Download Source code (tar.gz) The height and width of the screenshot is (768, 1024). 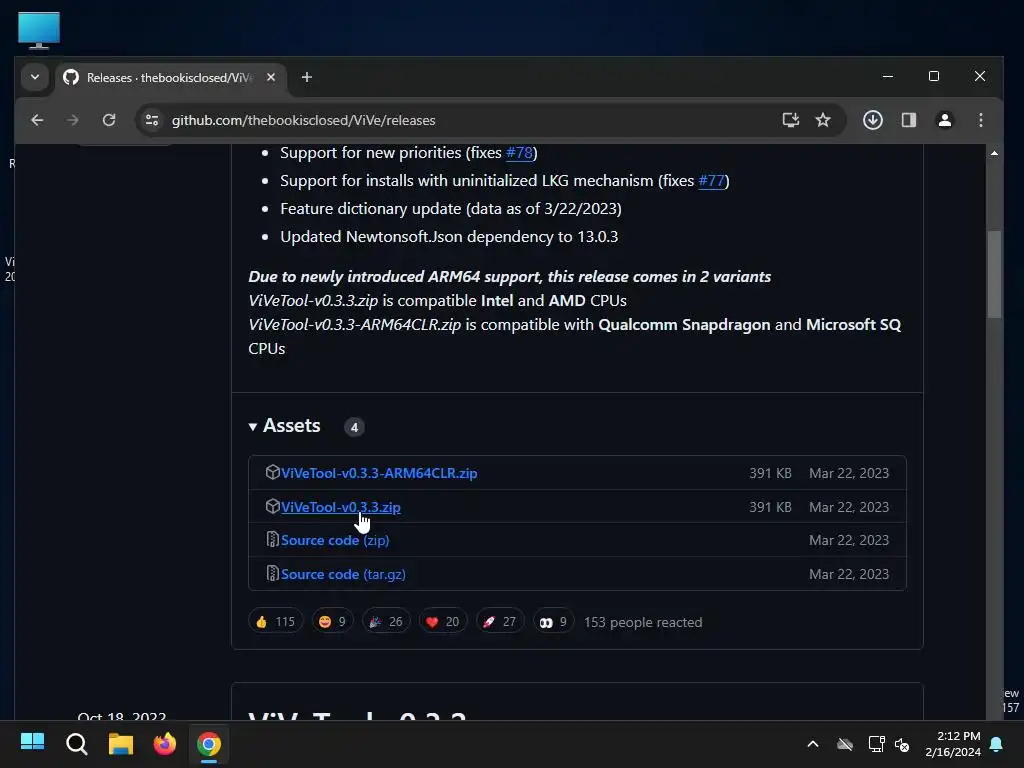click(343, 574)
